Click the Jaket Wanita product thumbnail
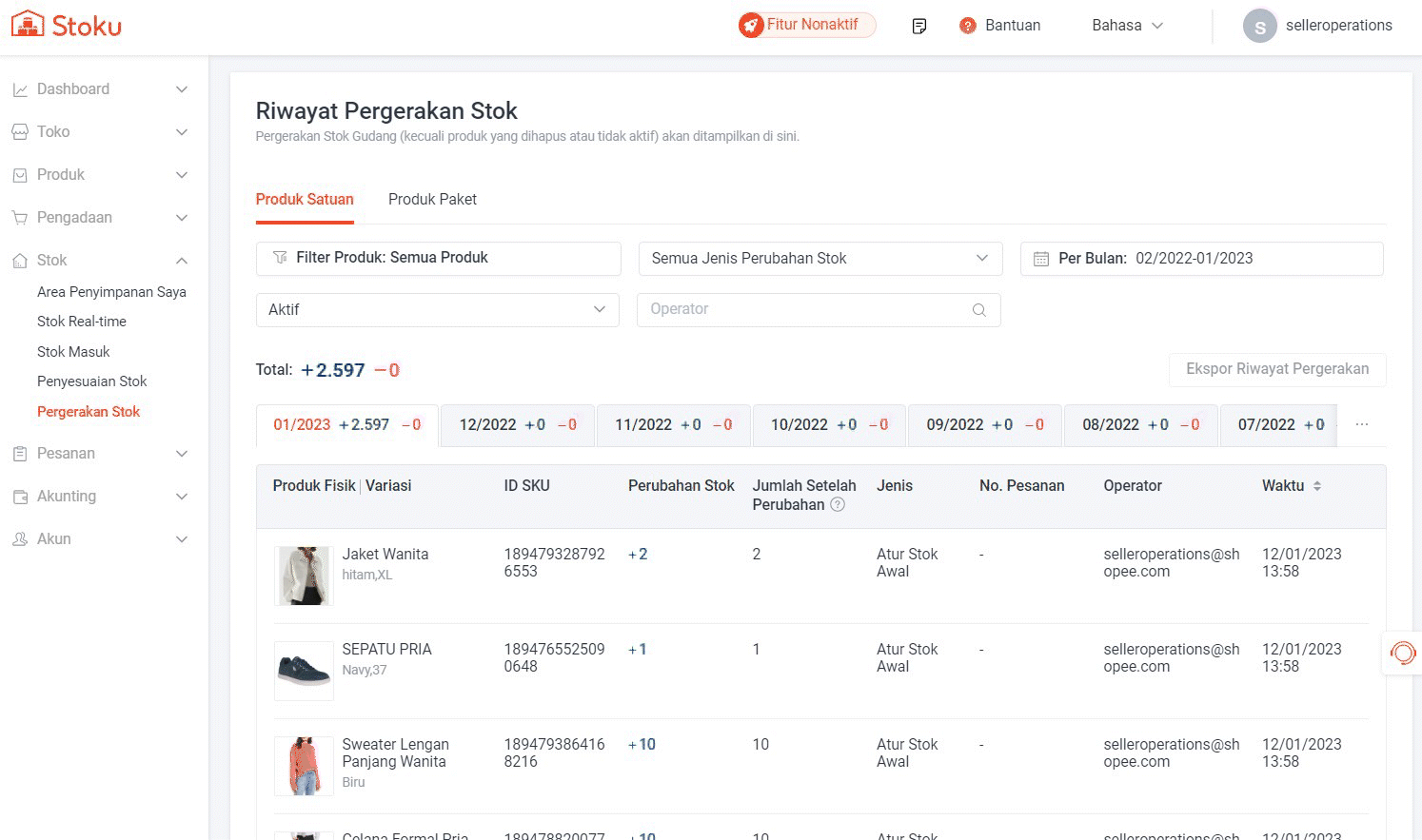The width and height of the screenshot is (1422, 840). pyautogui.click(x=304, y=576)
